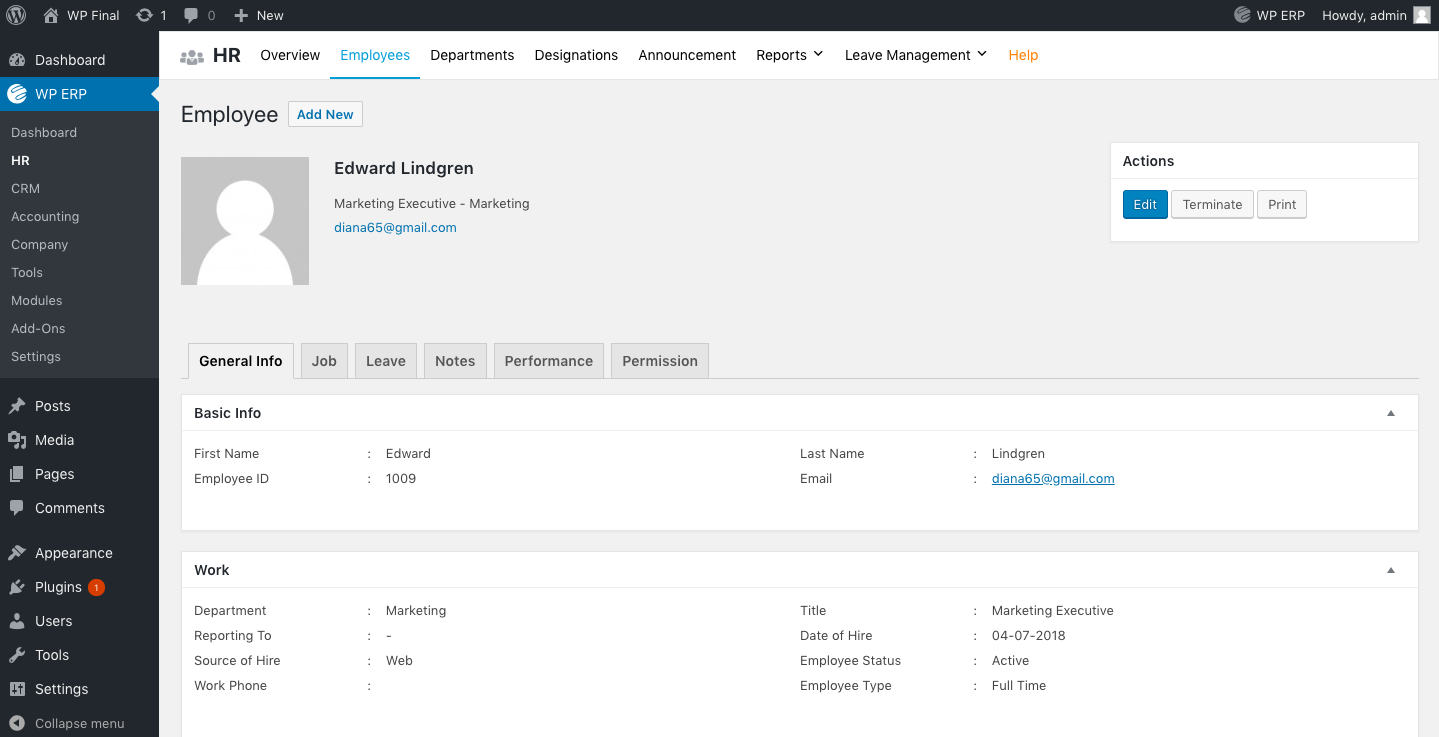Open the diana65@gmail.com email link
The height and width of the screenshot is (737, 1439).
[x=1052, y=478]
